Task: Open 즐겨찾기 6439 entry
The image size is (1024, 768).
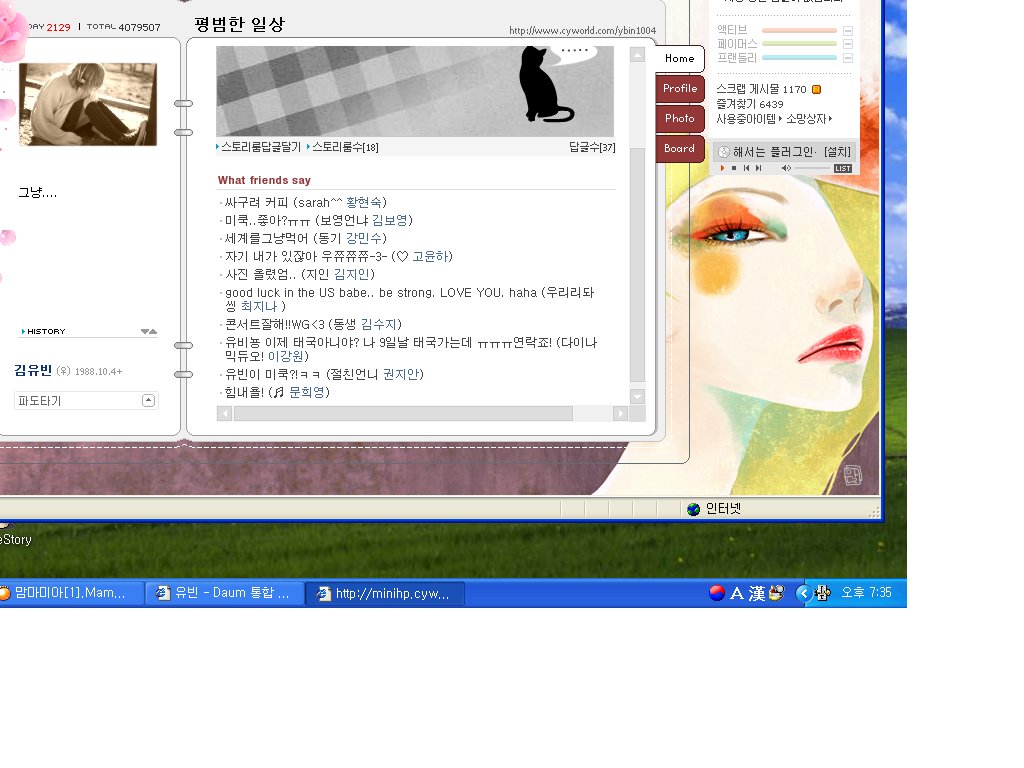Action: tap(750, 104)
